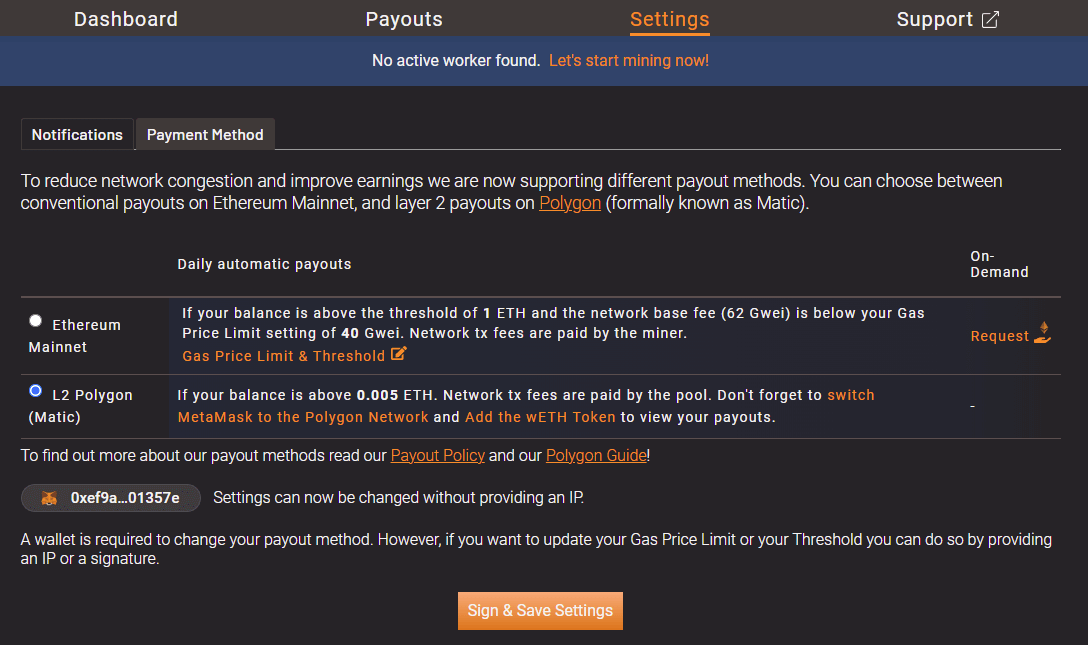Open the Support page

click(x=935, y=18)
